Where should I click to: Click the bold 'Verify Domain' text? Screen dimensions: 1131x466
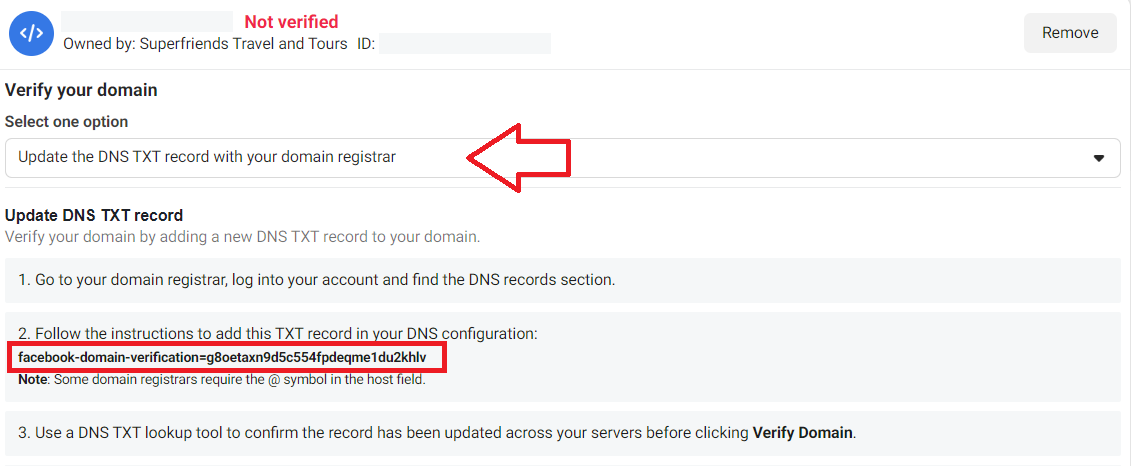(803, 434)
